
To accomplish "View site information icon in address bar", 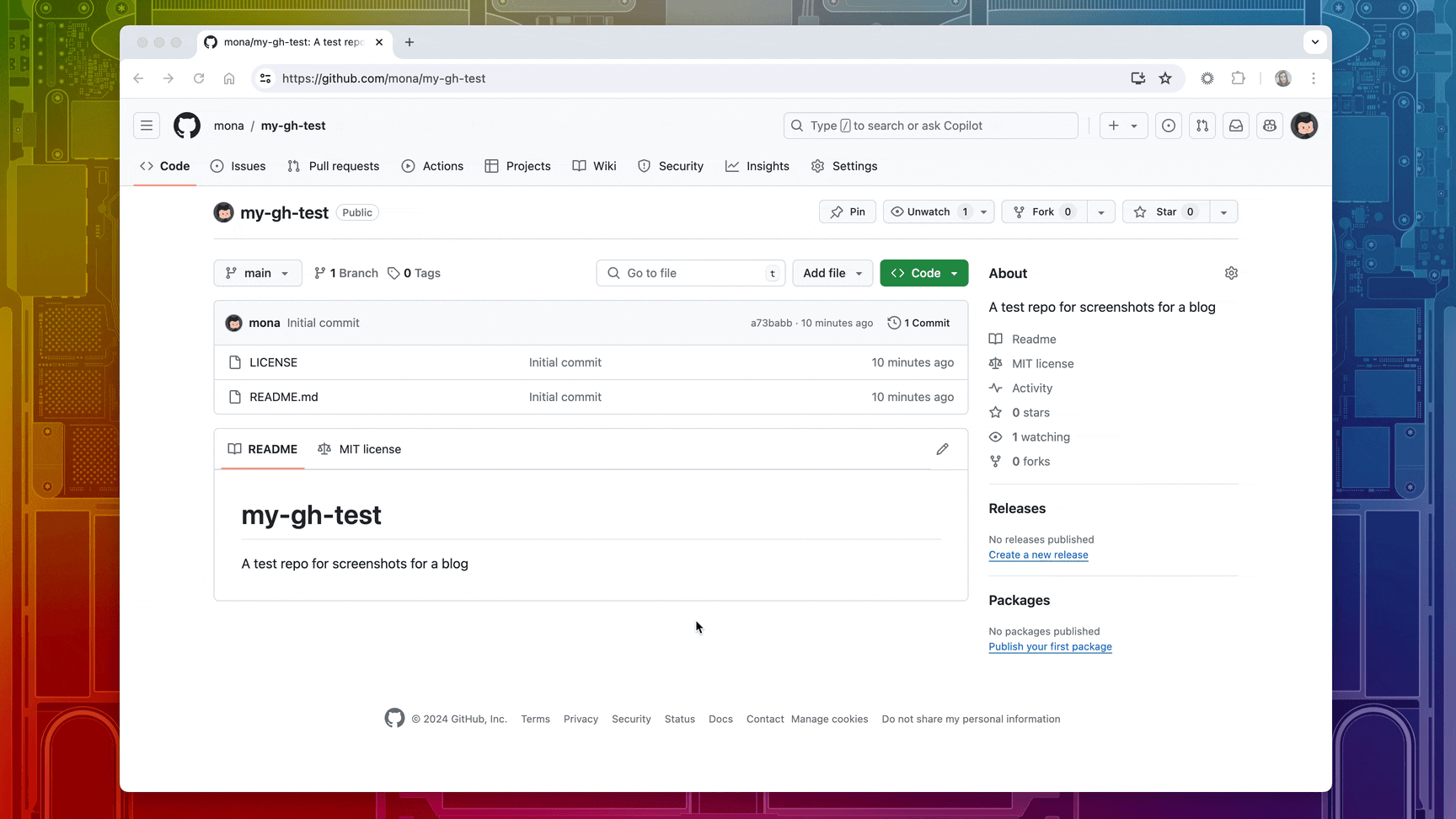I will 265,78.
